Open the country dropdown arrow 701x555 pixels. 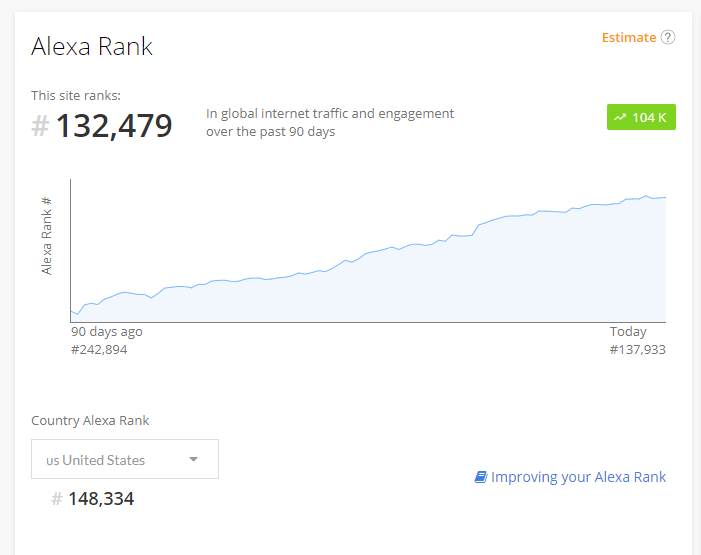click(x=193, y=460)
